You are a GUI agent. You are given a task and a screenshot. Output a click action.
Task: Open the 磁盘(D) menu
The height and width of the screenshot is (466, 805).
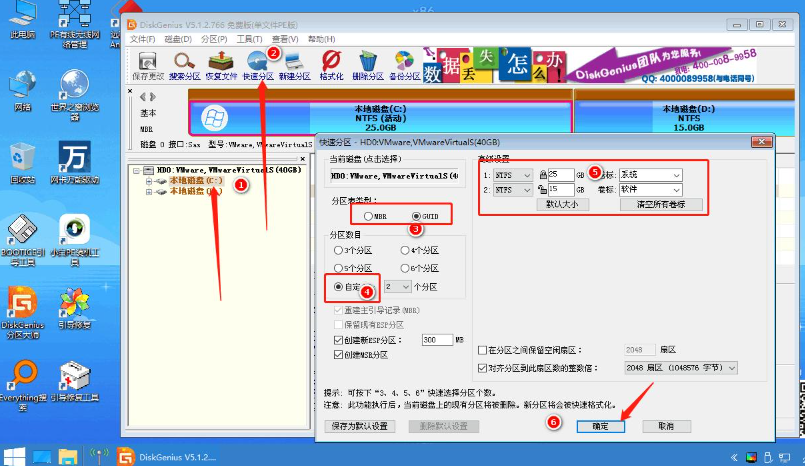[178, 39]
